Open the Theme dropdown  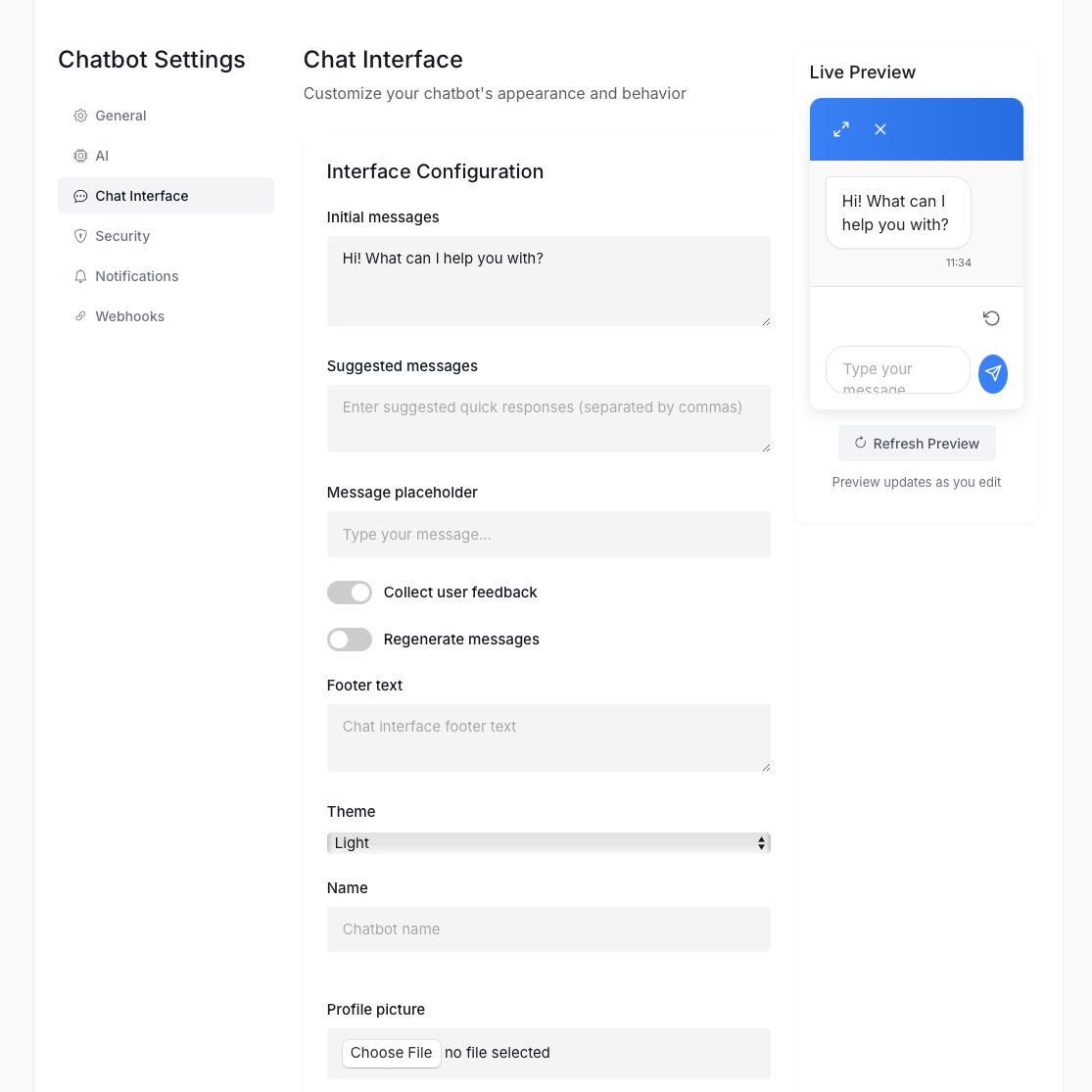tap(548, 843)
